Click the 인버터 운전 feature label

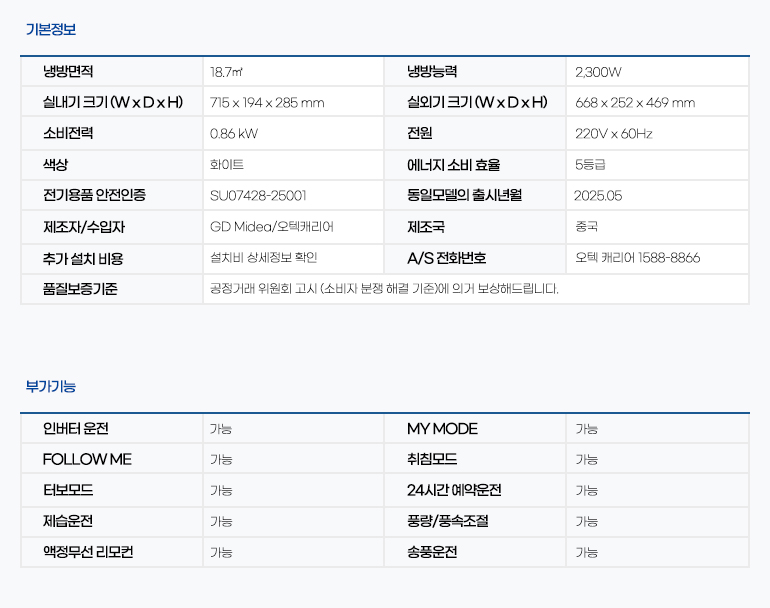click(75, 429)
